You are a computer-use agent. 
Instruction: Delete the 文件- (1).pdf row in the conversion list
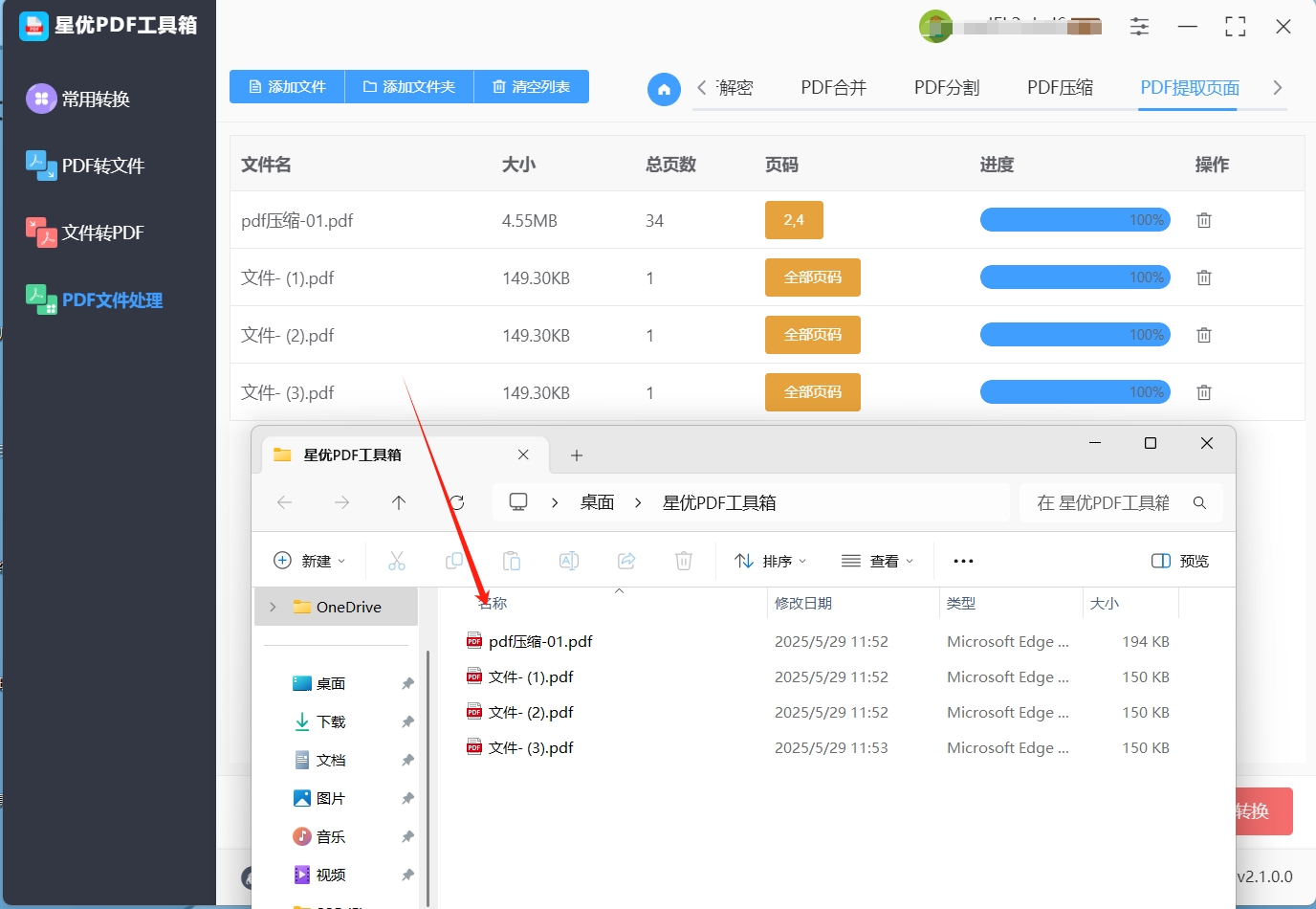pos(1204,277)
